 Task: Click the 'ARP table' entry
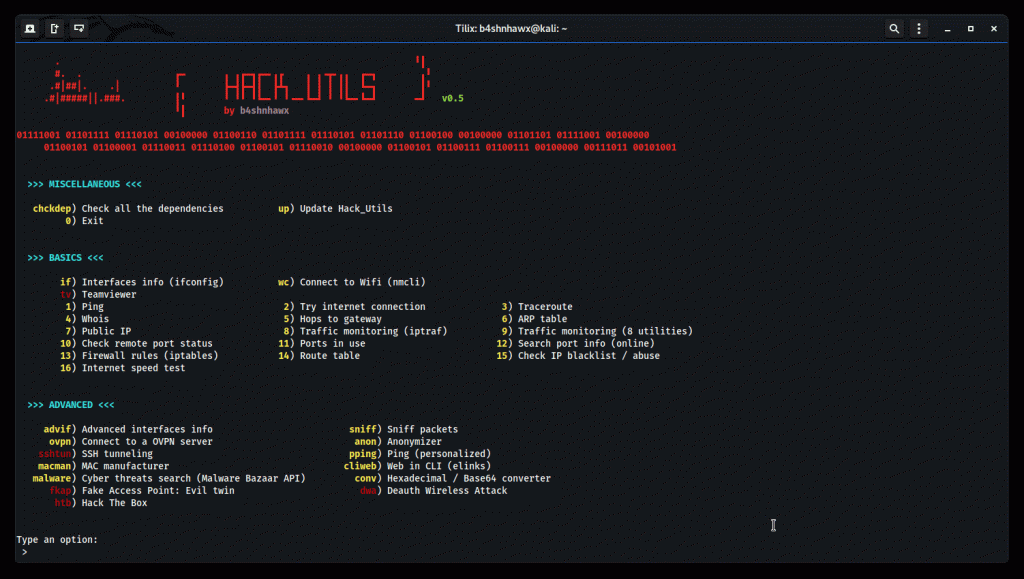(x=543, y=319)
